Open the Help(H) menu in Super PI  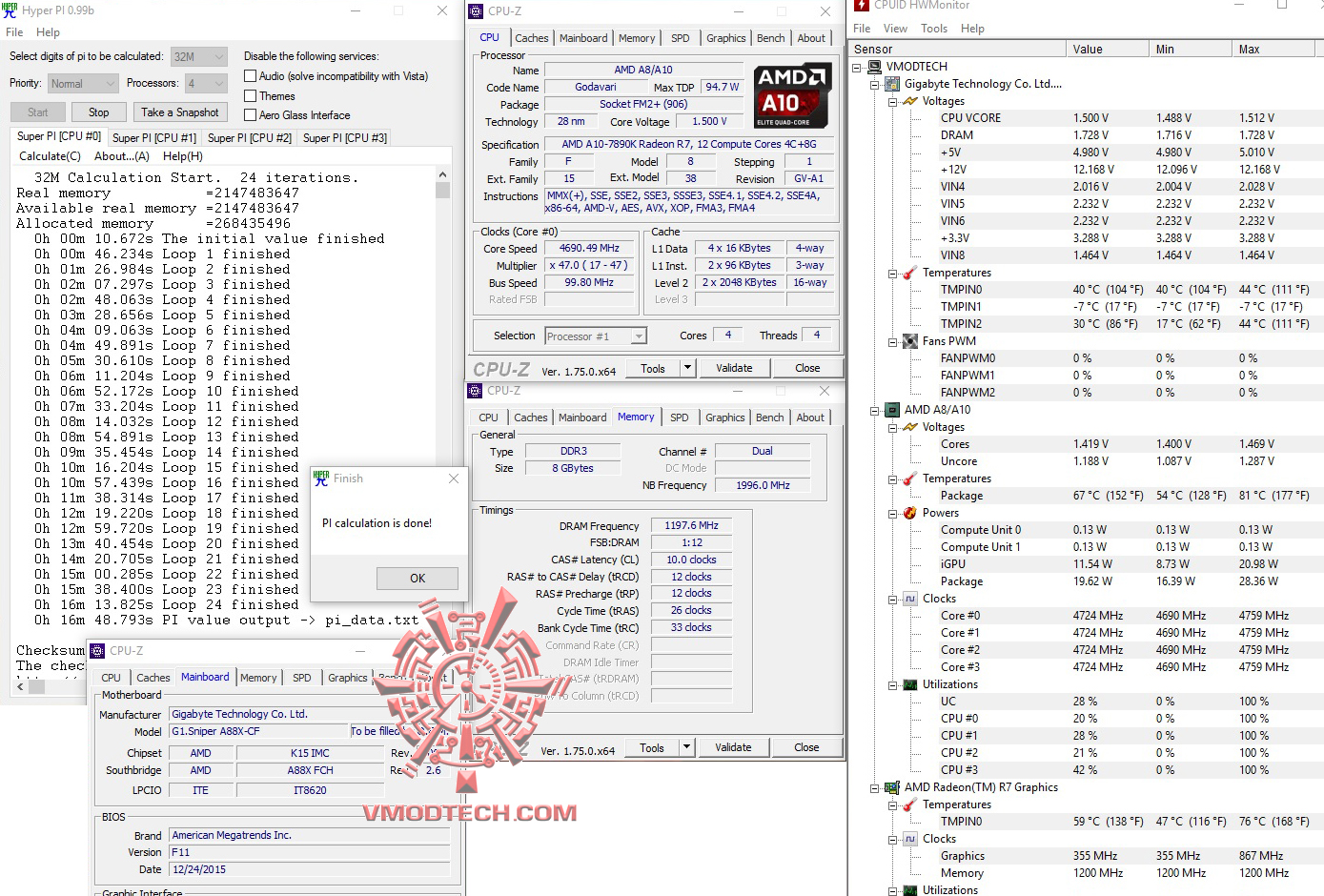tap(183, 156)
